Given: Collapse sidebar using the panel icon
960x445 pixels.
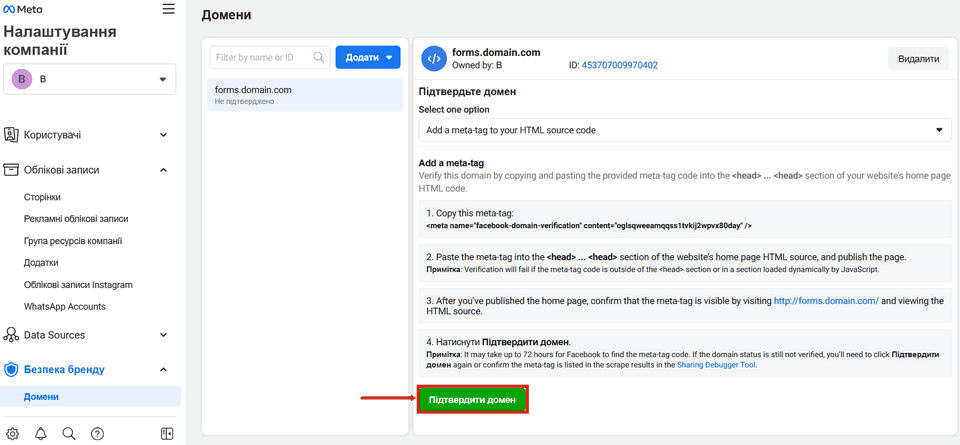Looking at the screenshot, I should pyautogui.click(x=167, y=433).
